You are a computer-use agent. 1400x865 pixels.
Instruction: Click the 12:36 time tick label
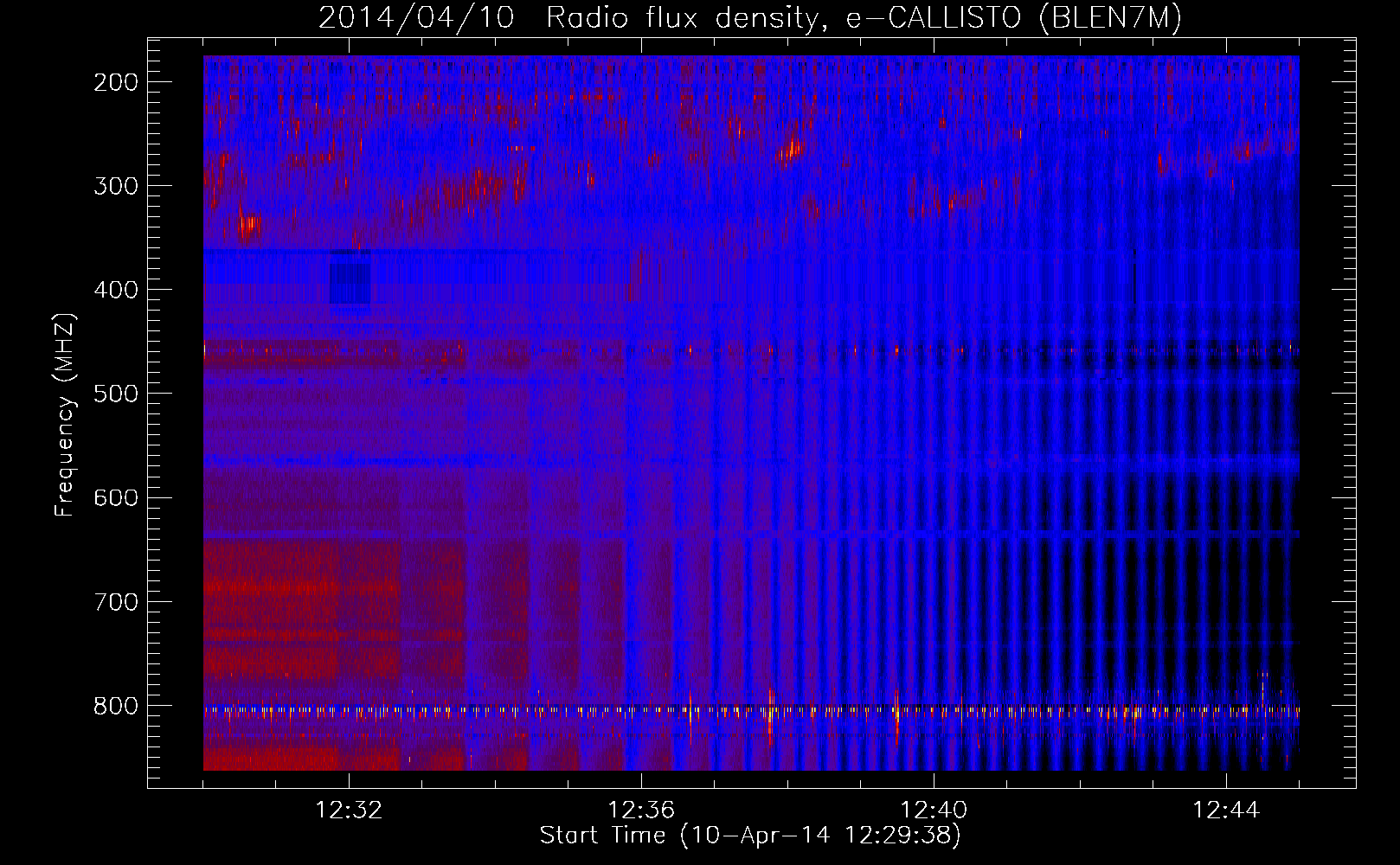click(641, 811)
